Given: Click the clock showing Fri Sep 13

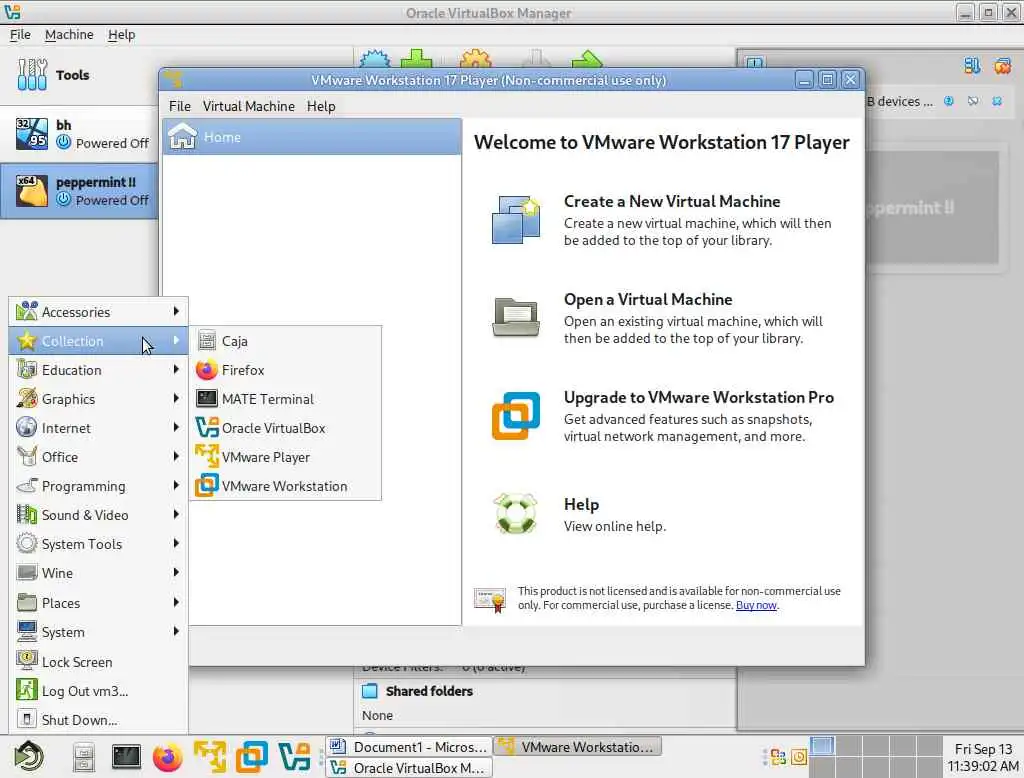Looking at the screenshot, I should point(983,757).
